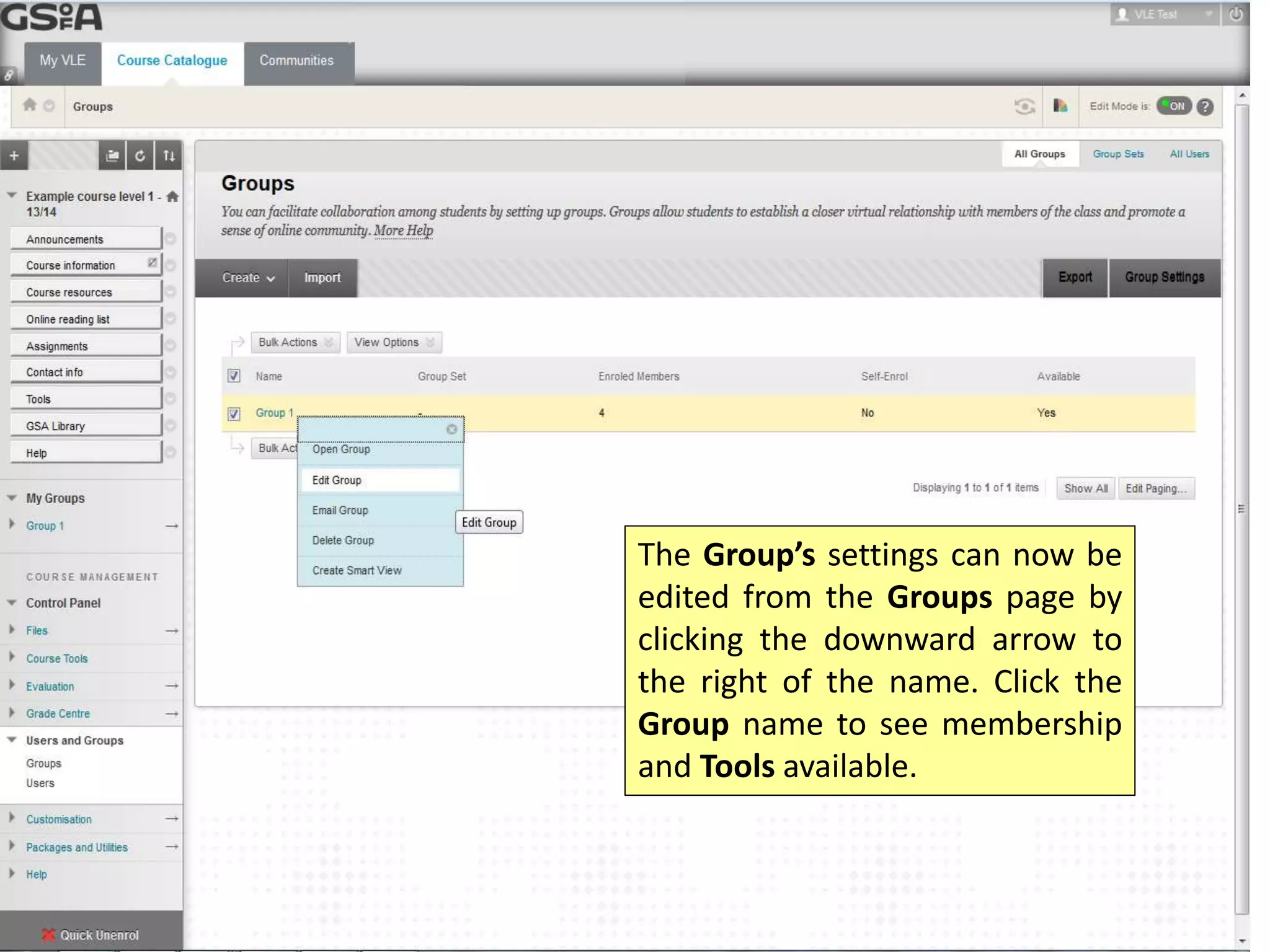1270x952 pixels.
Task: Click the Import button
Action: click(x=322, y=278)
